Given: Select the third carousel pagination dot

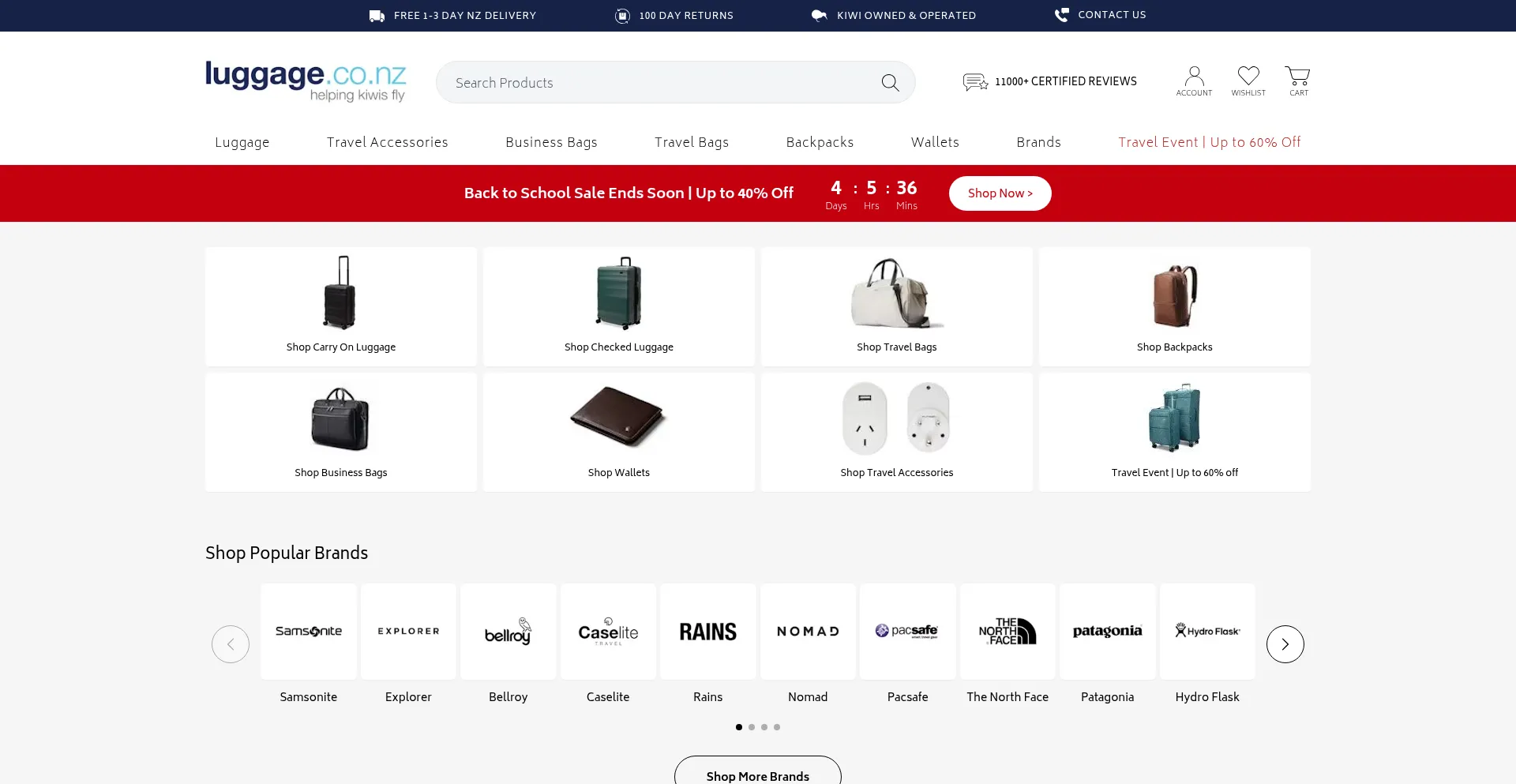Looking at the screenshot, I should pos(764,727).
